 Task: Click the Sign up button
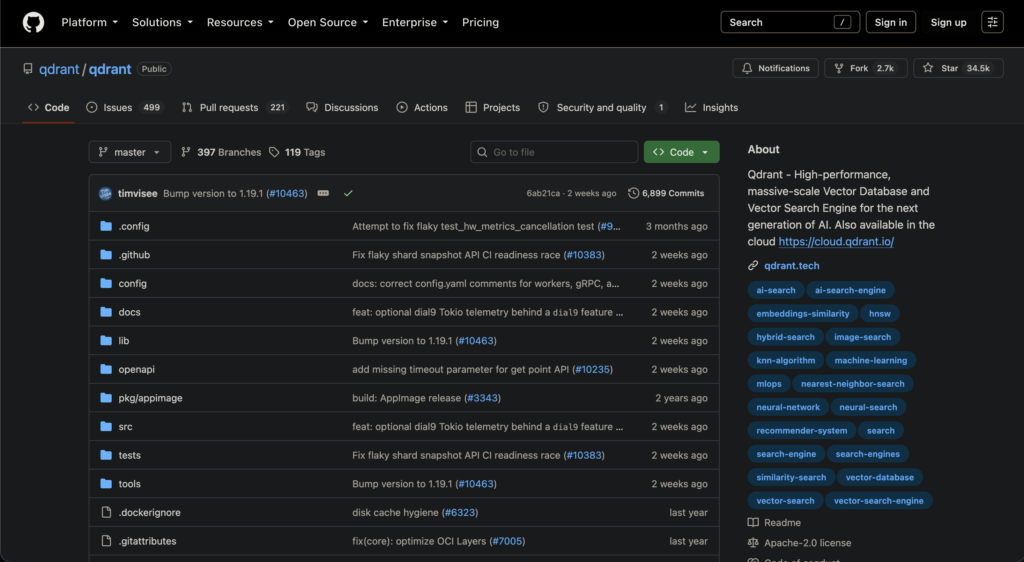tap(948, 22)
